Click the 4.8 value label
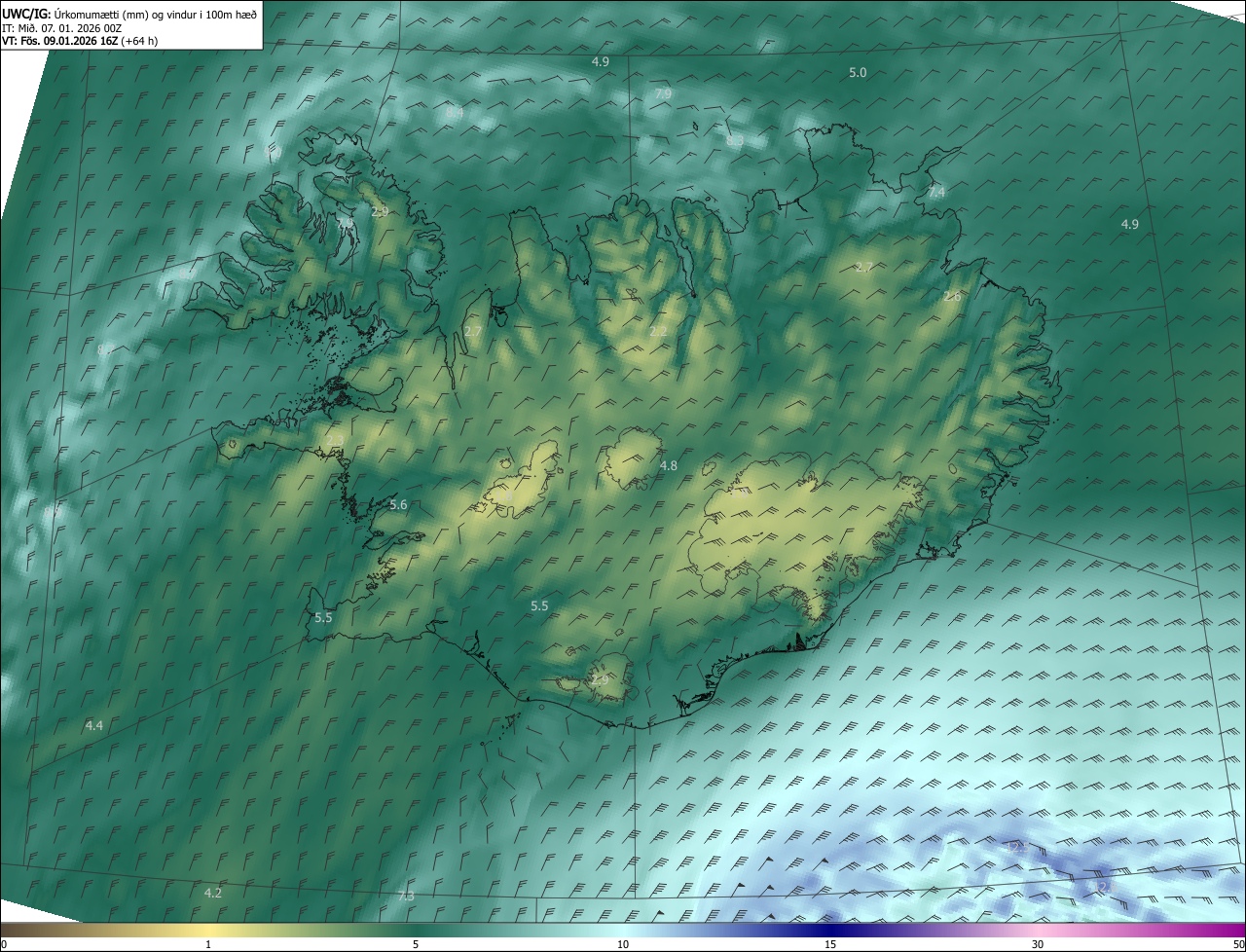The image size is (1246, 952). 669,466
